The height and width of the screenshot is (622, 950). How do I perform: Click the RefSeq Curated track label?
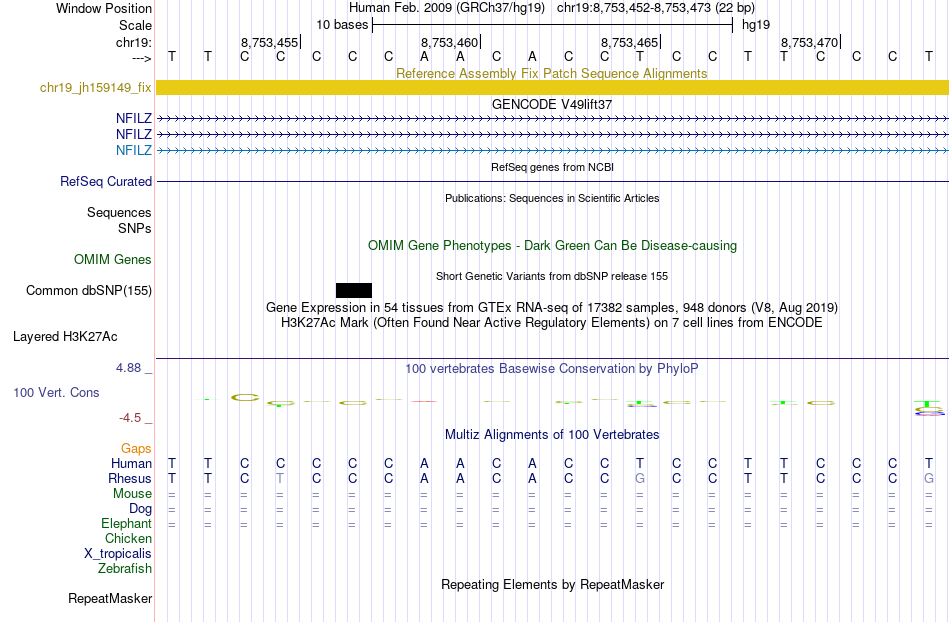106,181
